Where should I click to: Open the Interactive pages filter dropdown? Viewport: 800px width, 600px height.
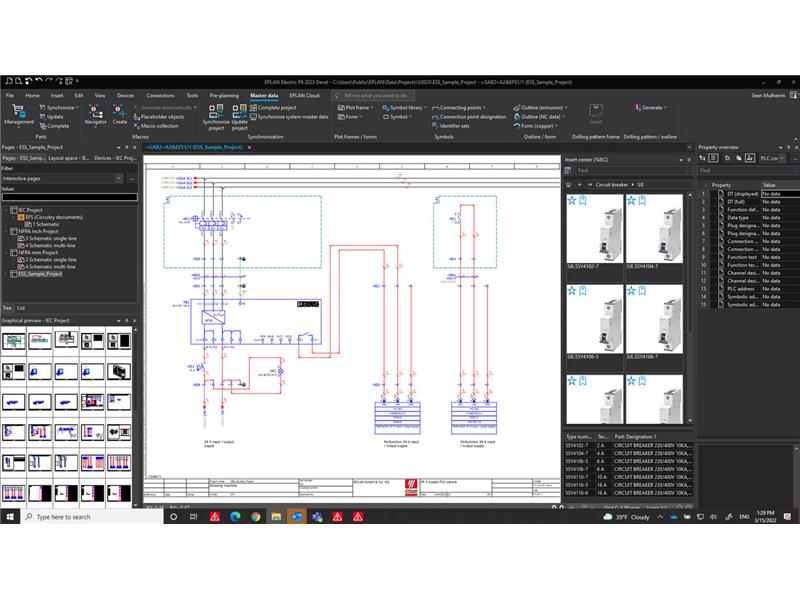(x=118, y=179)
